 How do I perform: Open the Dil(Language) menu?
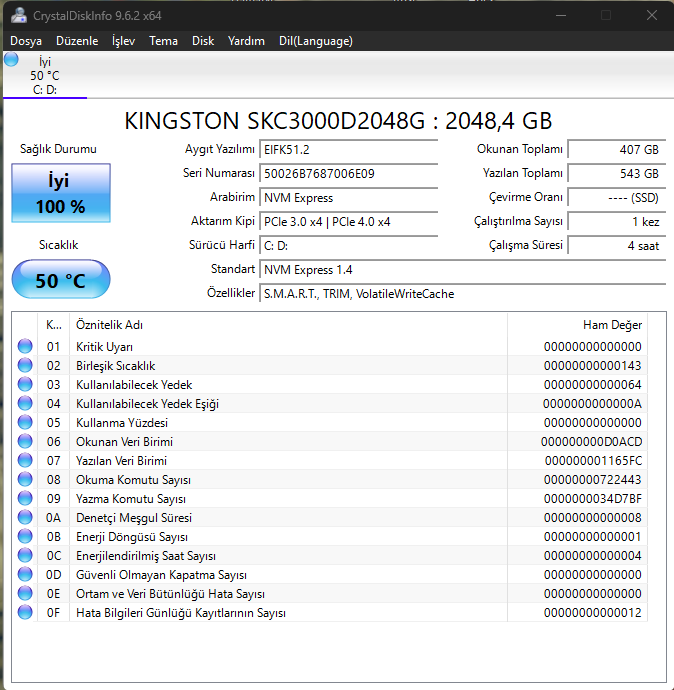pyautogui.click(x=315, y=41)
